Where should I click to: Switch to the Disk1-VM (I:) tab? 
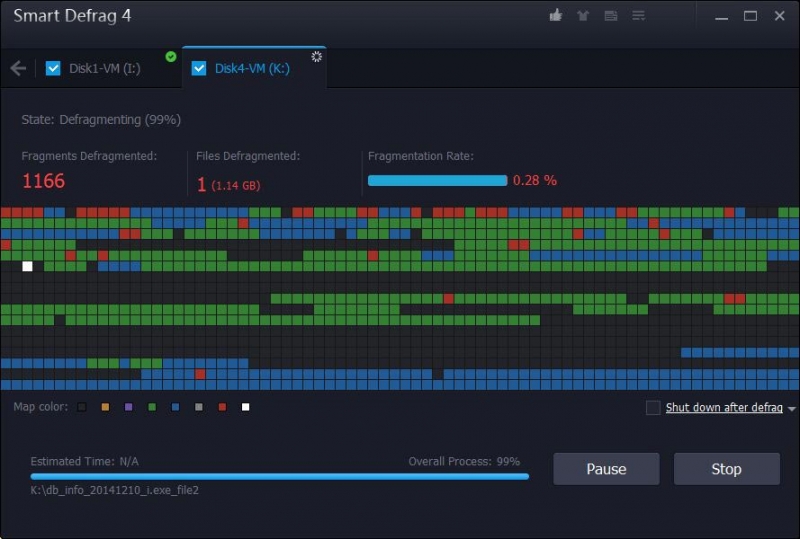tap(105, 68)
